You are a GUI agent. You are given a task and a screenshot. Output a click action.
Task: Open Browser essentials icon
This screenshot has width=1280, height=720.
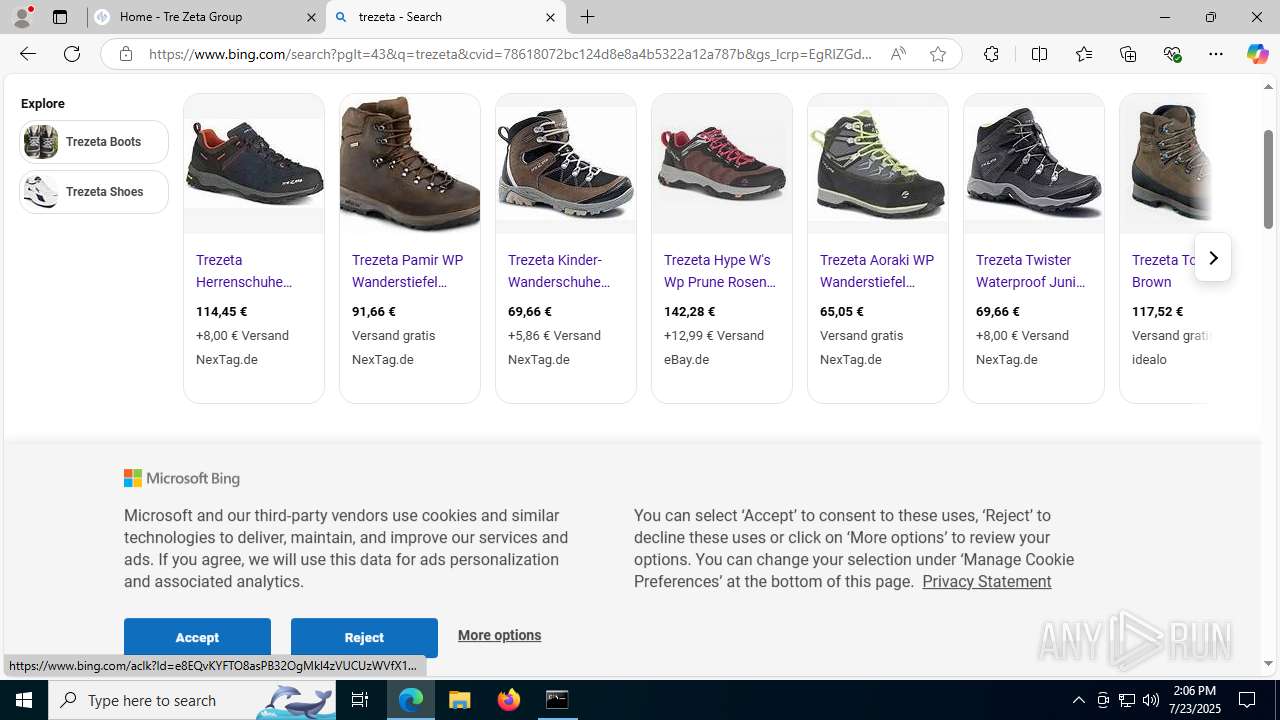[1172, 54]
